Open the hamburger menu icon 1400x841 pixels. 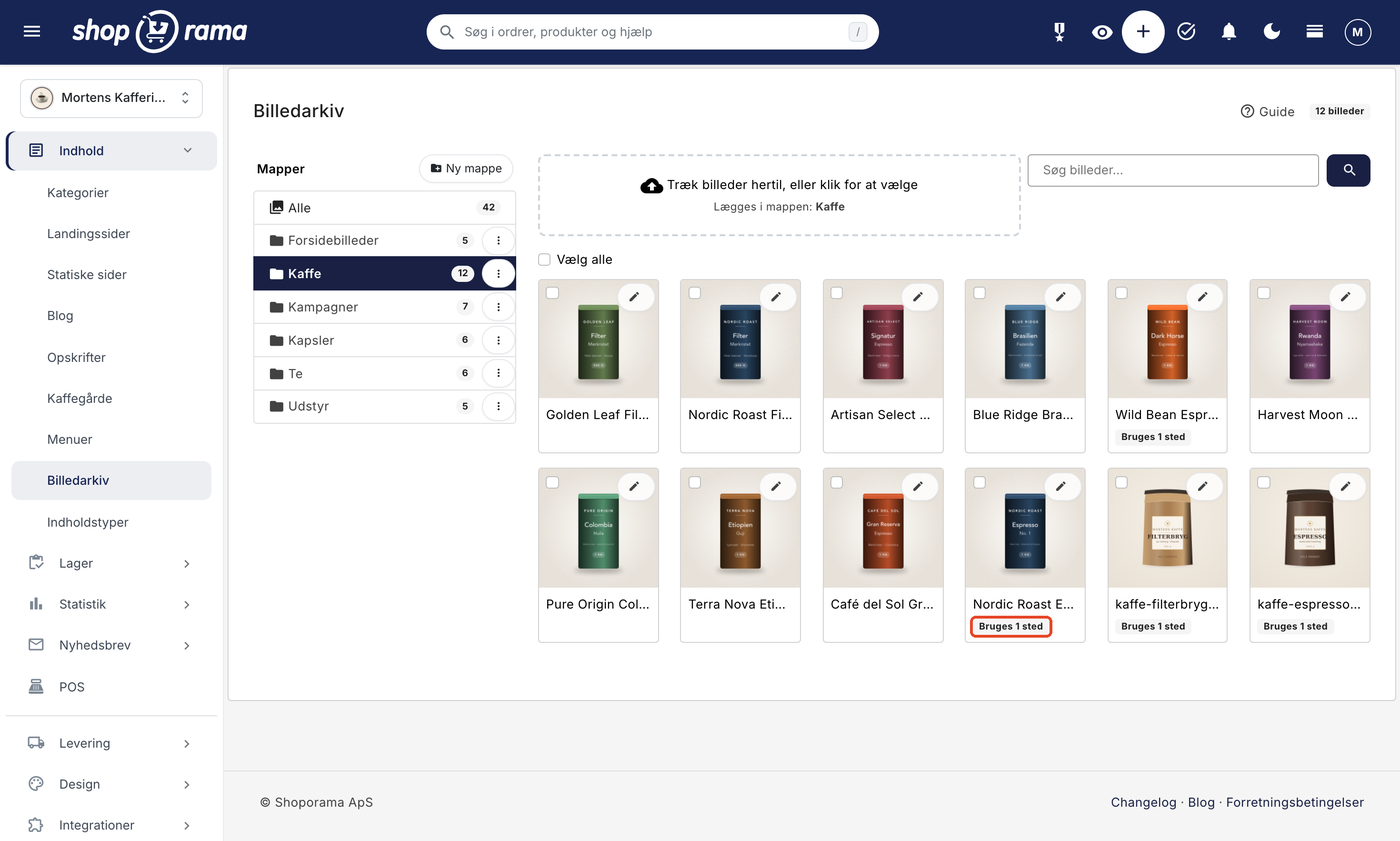point(32,31)
